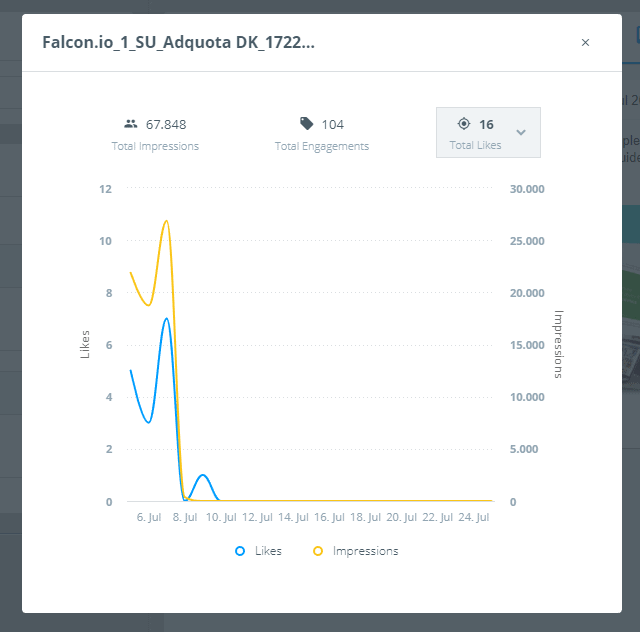This screenshot has height=632, width=640.
Task: Click the tag icon beside 104
Action: [x=307, y=123]
